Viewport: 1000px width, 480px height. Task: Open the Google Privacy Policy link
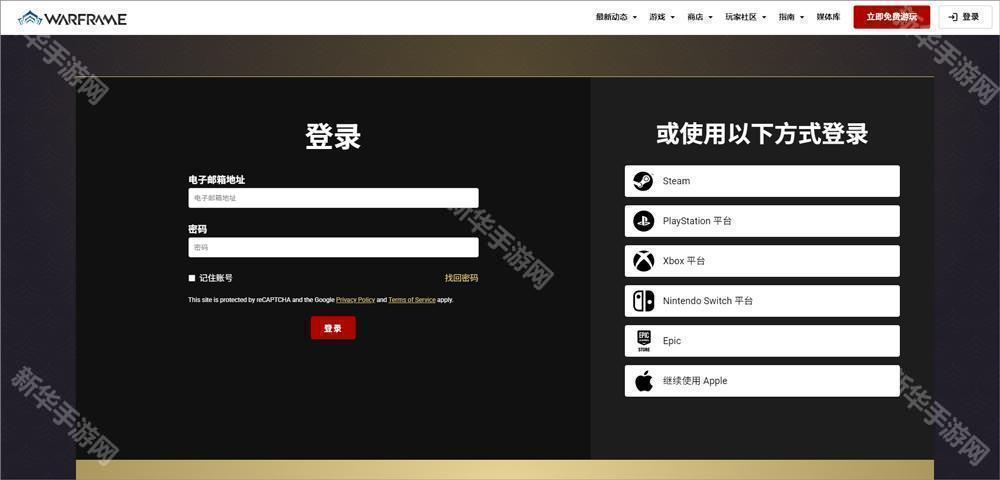(355, 300)
